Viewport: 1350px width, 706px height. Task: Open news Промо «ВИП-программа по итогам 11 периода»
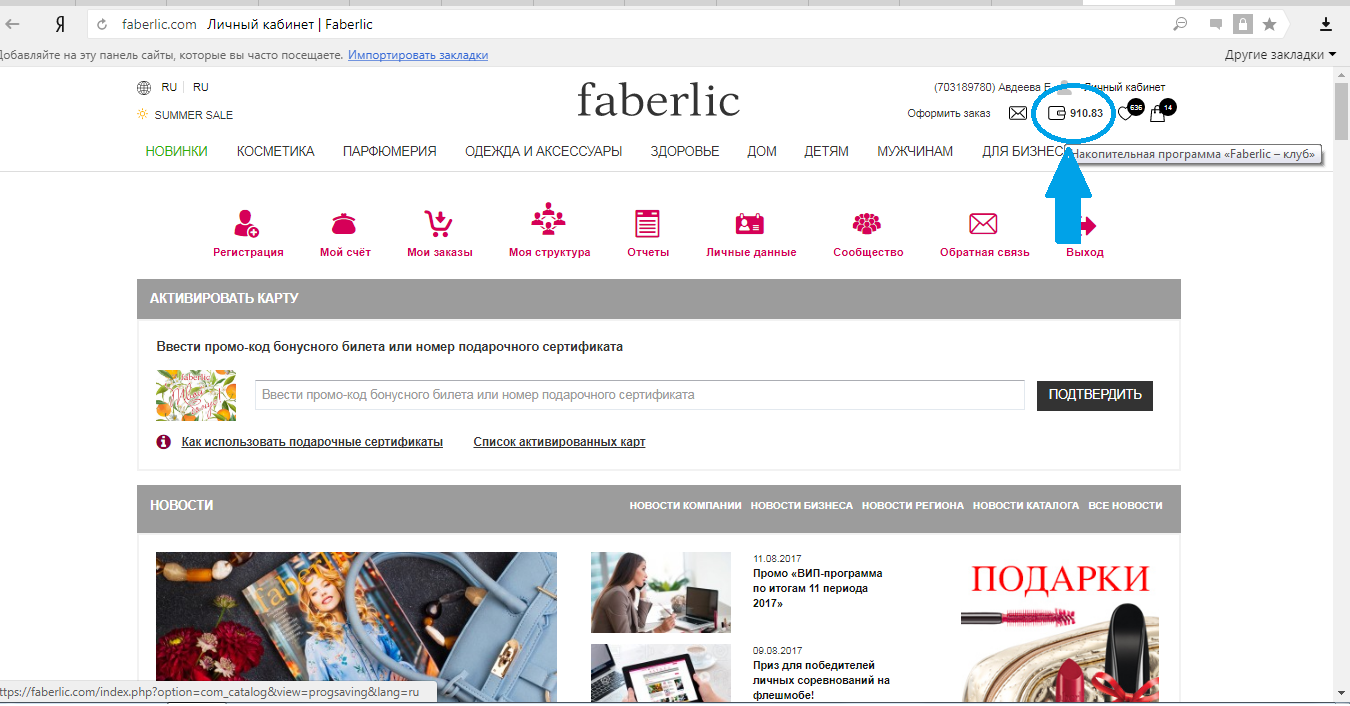[817, 589]
